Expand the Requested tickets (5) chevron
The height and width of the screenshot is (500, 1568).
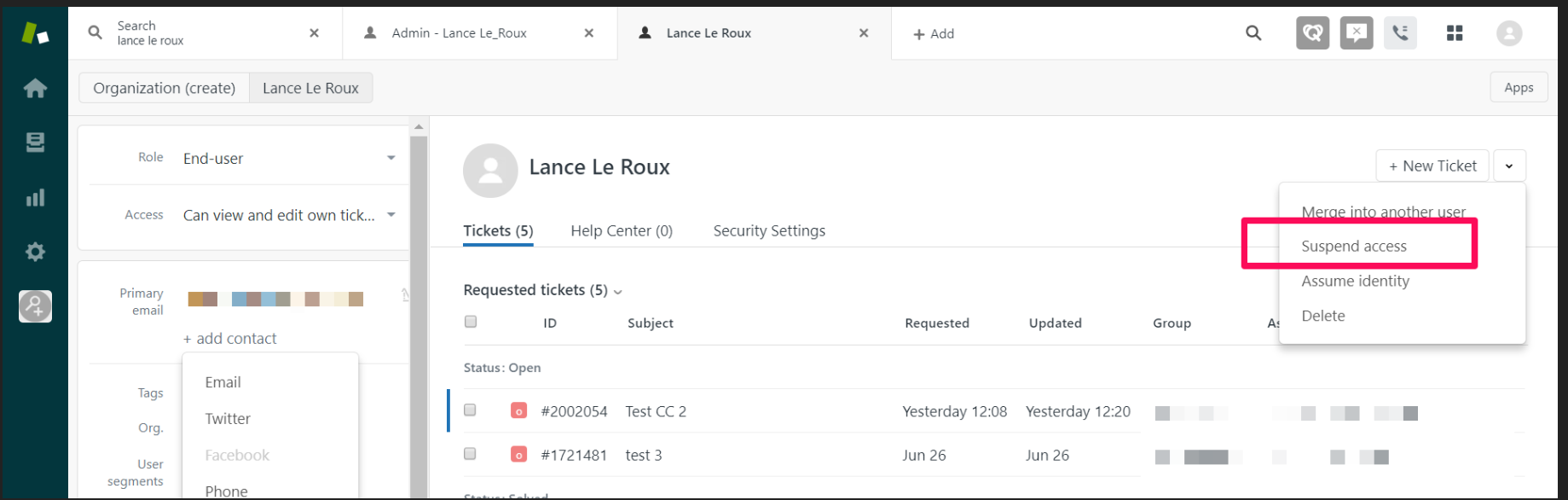(618, 292)
